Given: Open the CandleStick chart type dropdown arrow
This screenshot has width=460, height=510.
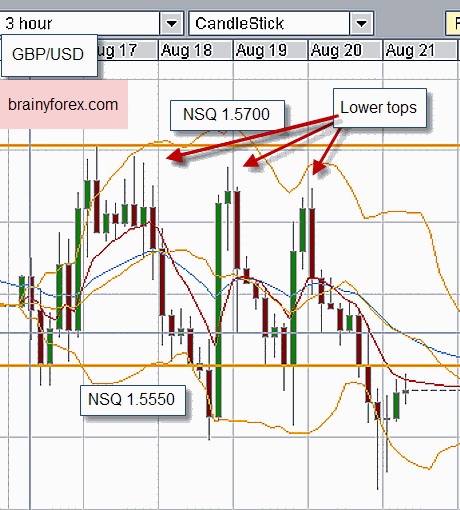Looking at the screenshot, I should coord(361,23).
